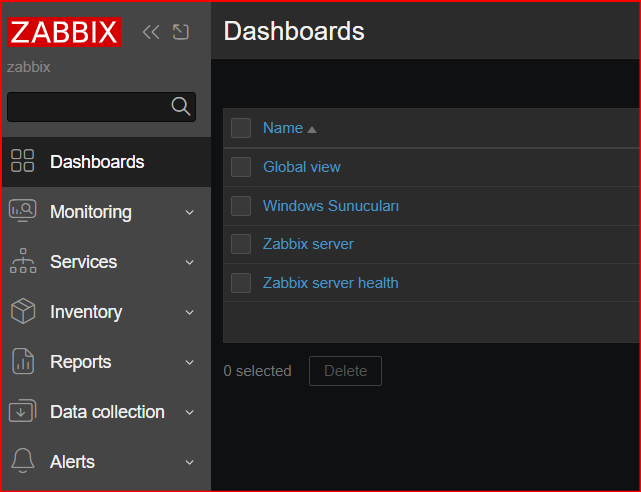Open the Windows Sunucuları dashboard link
Viewport: 641px width, 492px height.
click(331, 206)
